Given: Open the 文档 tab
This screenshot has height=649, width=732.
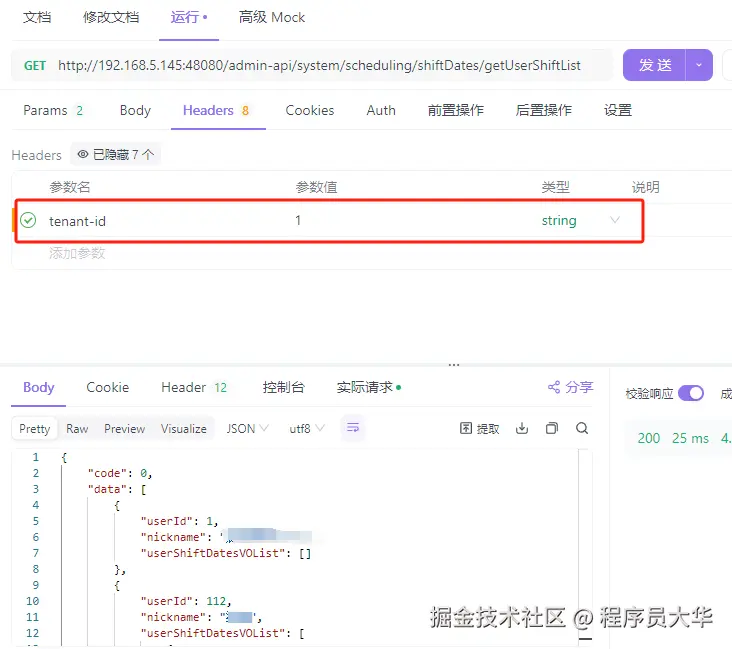Looking at the screenshot, I should point(37,18).
